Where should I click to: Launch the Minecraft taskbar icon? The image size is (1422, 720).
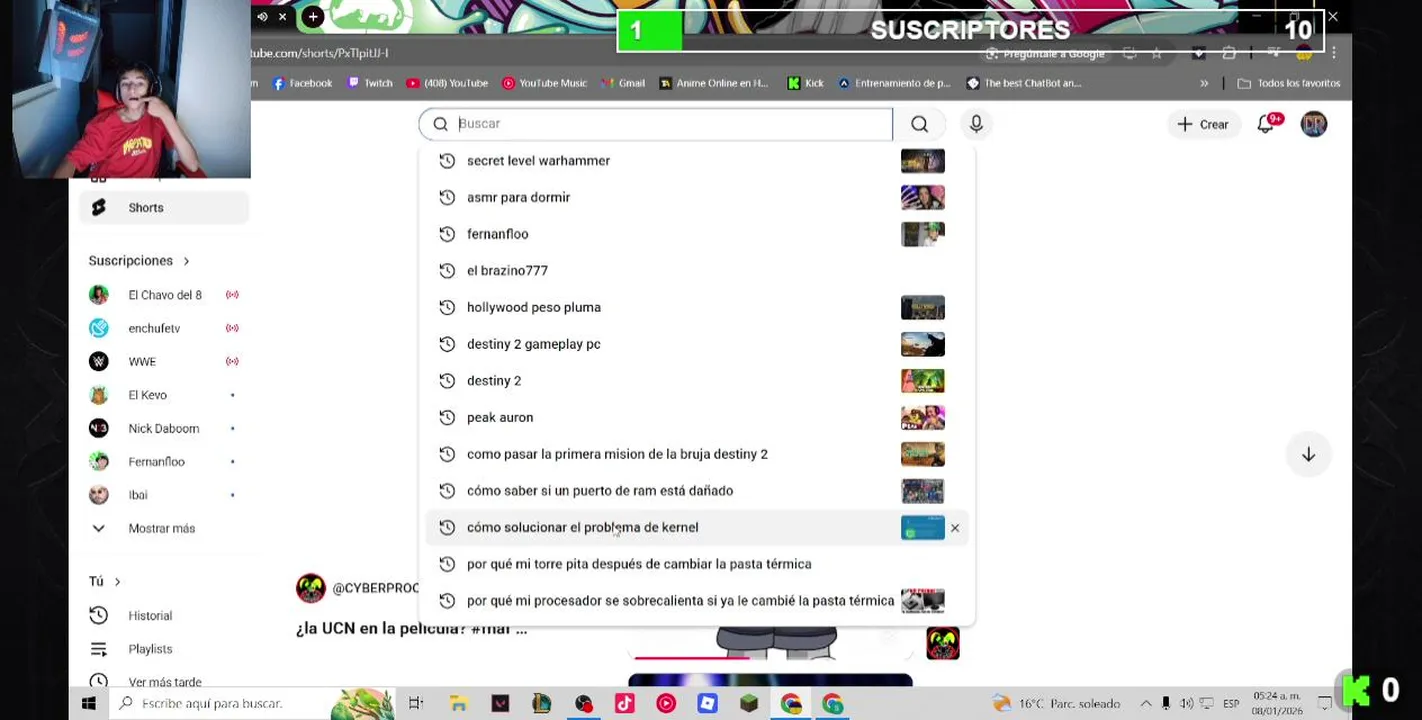pyautogui.click(x=749, y=704)
